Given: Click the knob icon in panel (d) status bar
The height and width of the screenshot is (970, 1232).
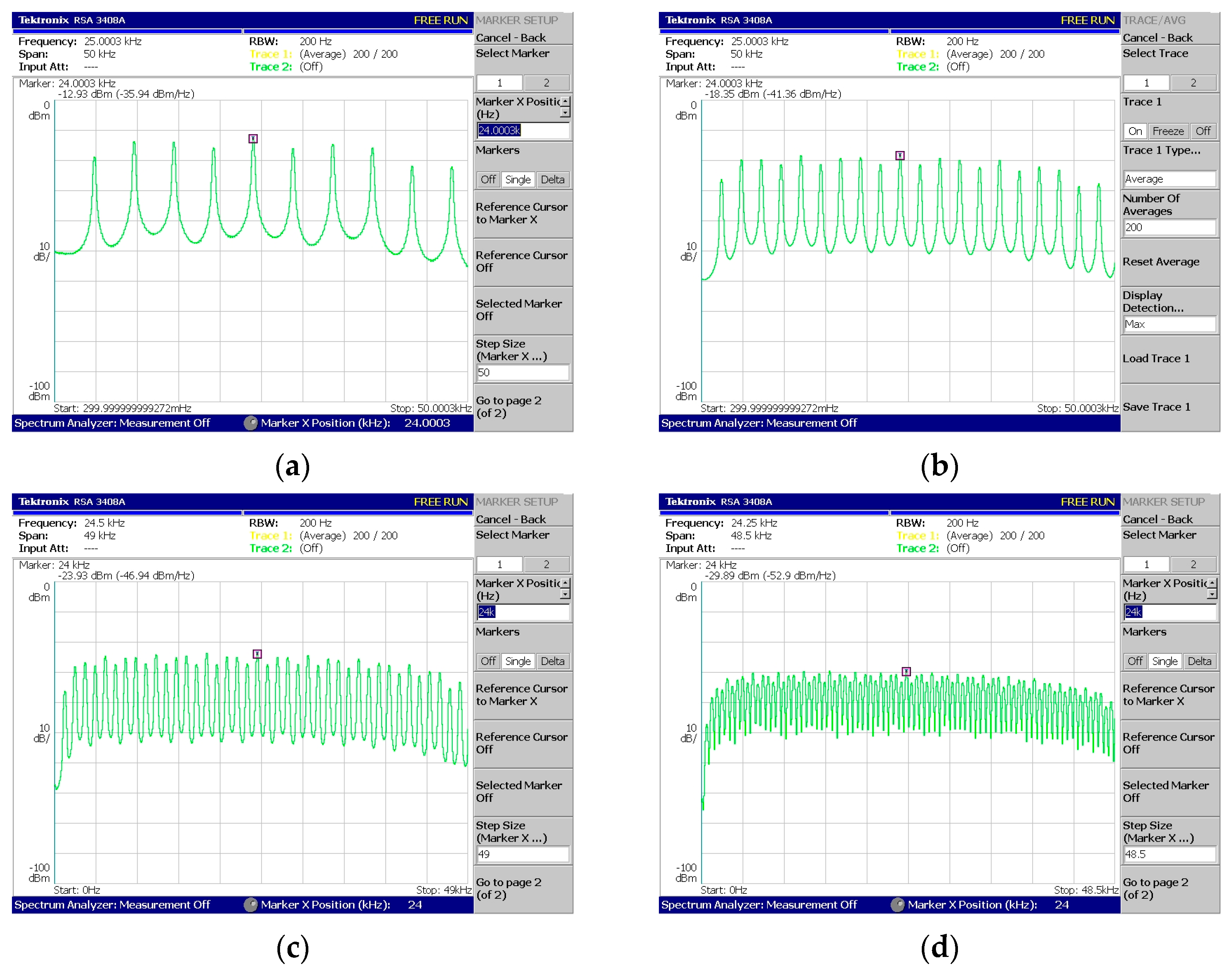Looking at the screenshot, I should pos(898,905).
